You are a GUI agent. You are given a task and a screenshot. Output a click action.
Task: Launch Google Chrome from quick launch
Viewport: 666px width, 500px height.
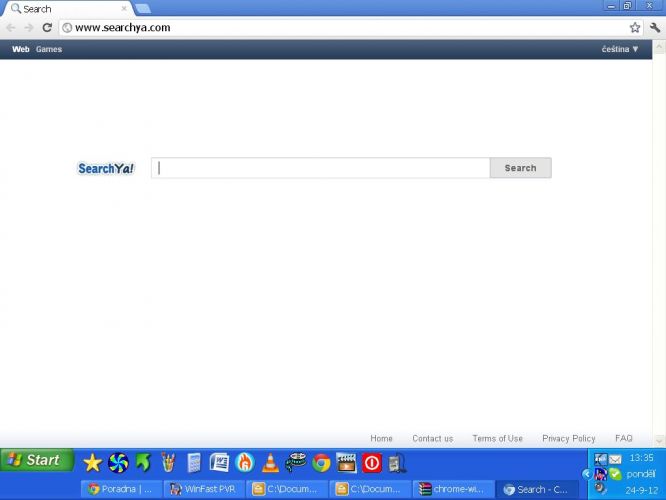(321, 463)
